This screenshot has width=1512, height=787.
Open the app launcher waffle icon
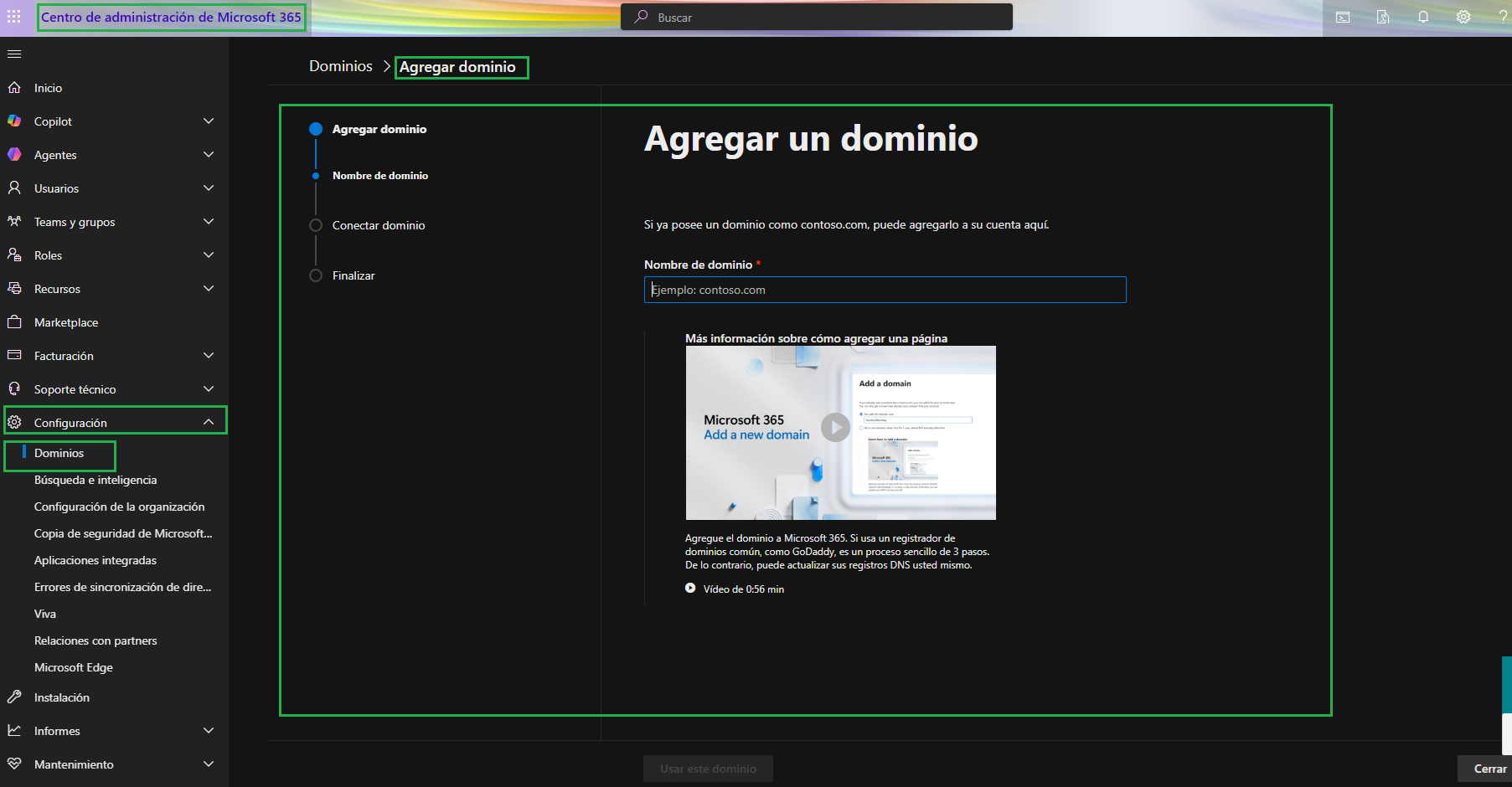point(14,17)
